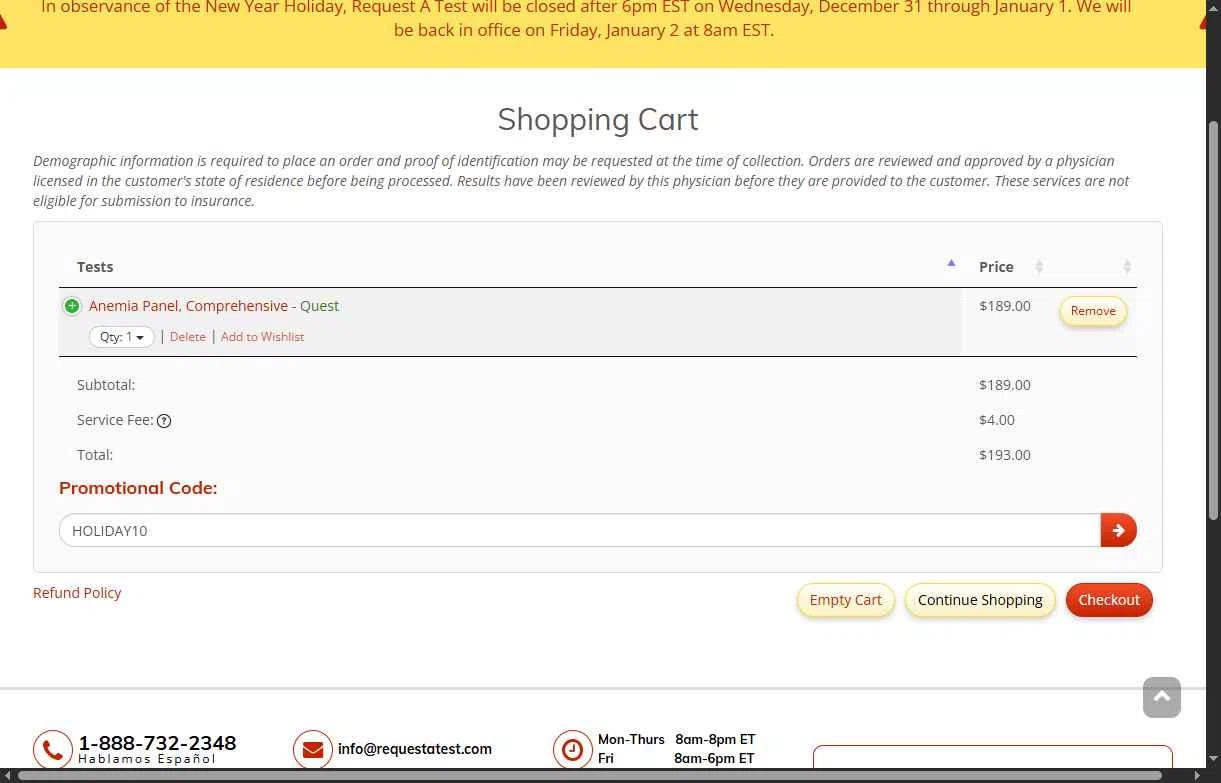
Task: Open the Refund Policy link
Action: click(77, 593)
